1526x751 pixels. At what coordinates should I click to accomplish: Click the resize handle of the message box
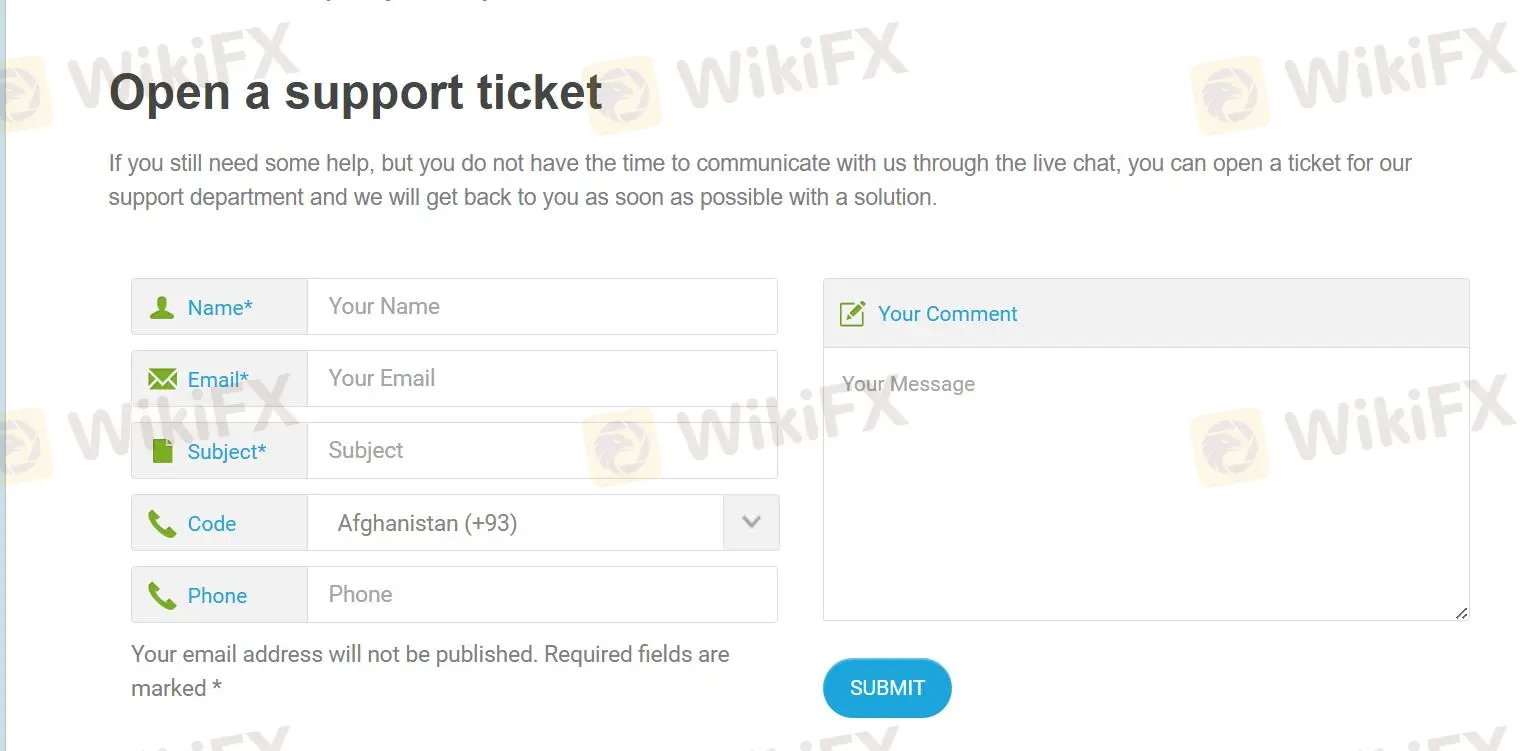click(1460, 612)
